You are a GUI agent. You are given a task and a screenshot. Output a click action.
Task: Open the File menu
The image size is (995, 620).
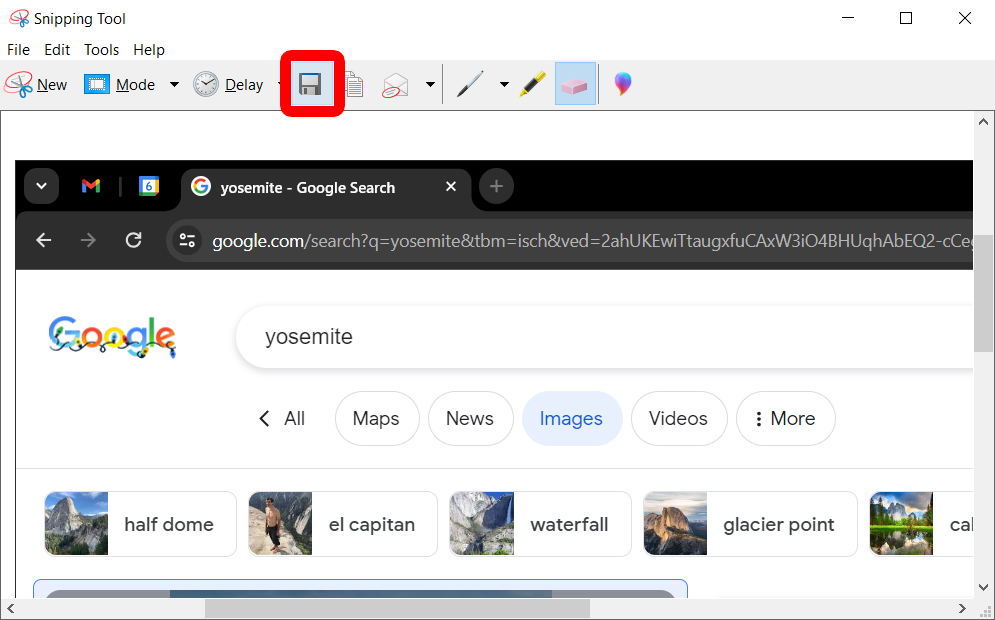[19, 50]
